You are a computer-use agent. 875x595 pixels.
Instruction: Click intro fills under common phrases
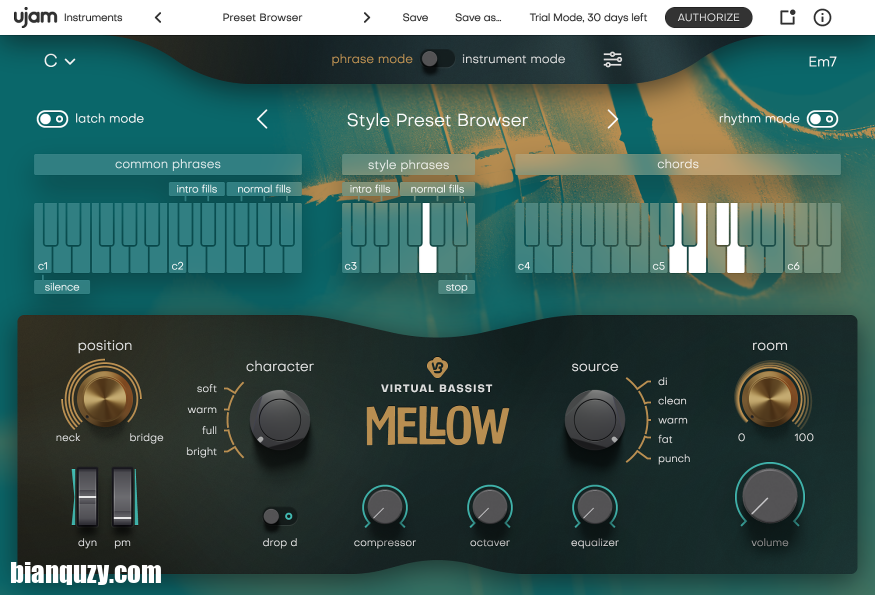[x=196, y=189]
